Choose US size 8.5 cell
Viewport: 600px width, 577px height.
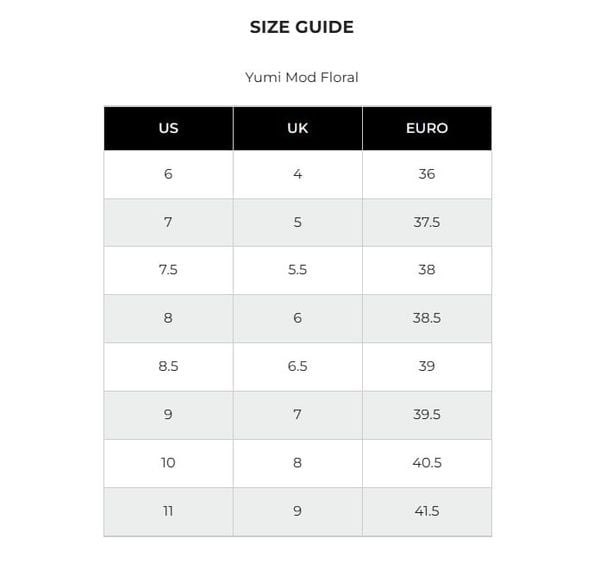pos(168,366)
